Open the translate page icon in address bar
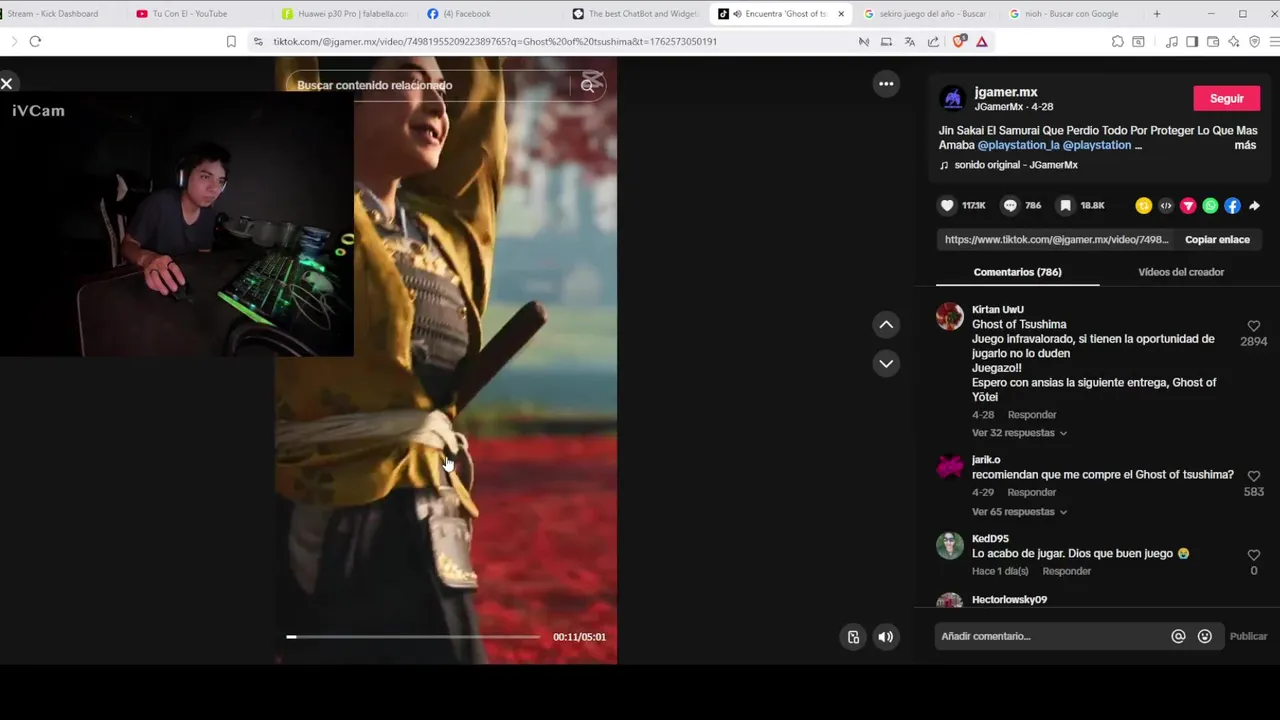Viewport: 1280px width, 720px height. pyautogui.click(x=909, y=41)
